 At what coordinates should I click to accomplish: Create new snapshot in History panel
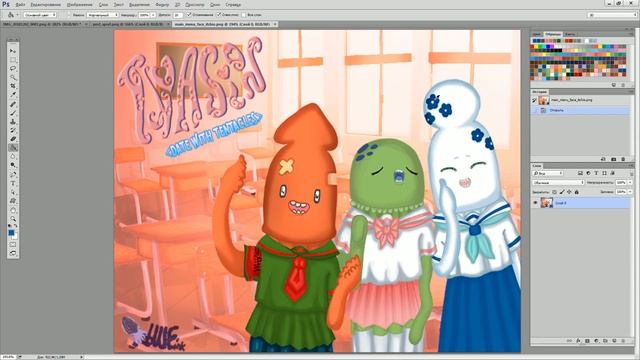coord(613,159)
